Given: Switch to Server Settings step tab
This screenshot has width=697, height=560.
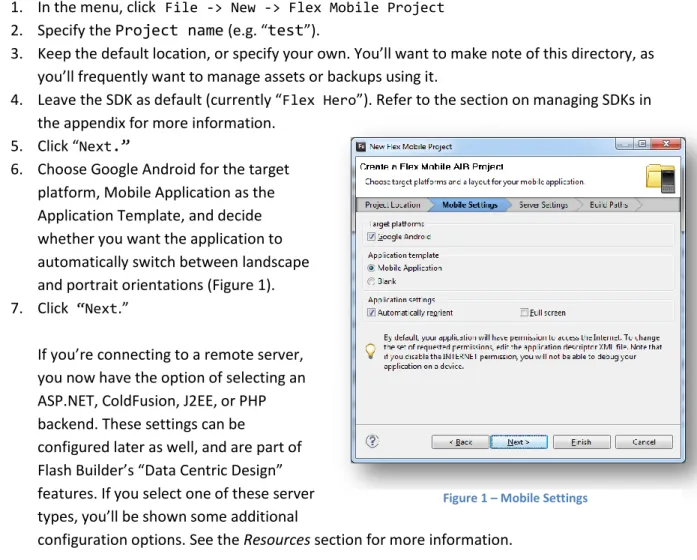Looking at the screenshot, I should (x=543, y=205).
